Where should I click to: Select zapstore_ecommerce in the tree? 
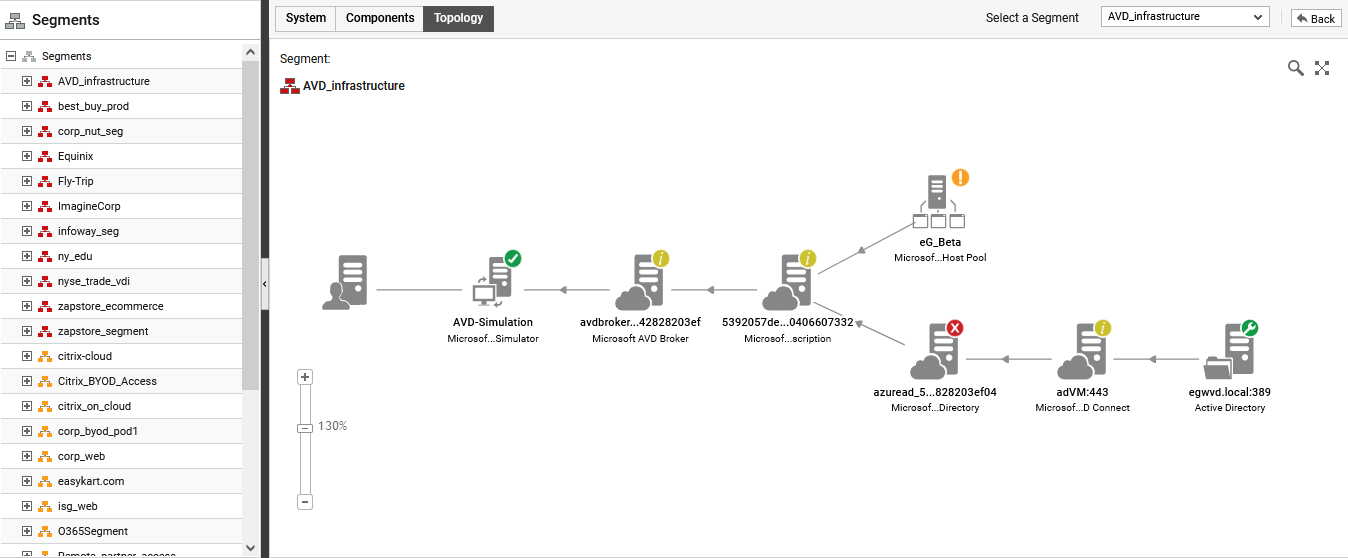point(110,306)
